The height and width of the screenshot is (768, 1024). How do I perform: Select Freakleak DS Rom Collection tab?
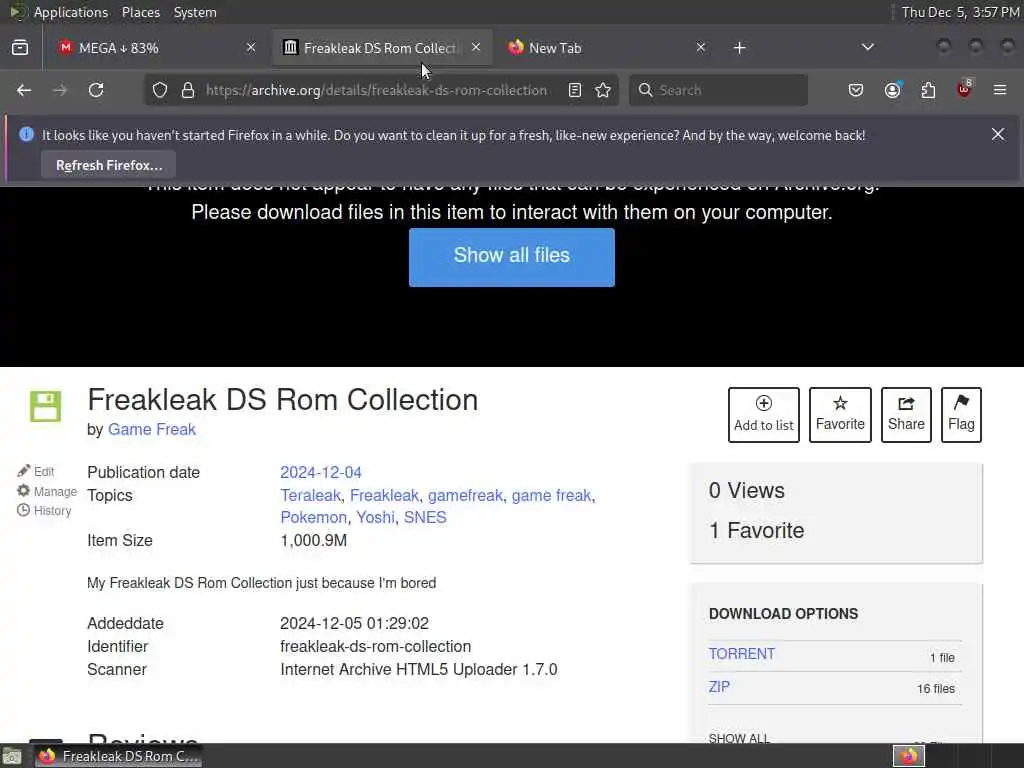(x=382, y=48)
